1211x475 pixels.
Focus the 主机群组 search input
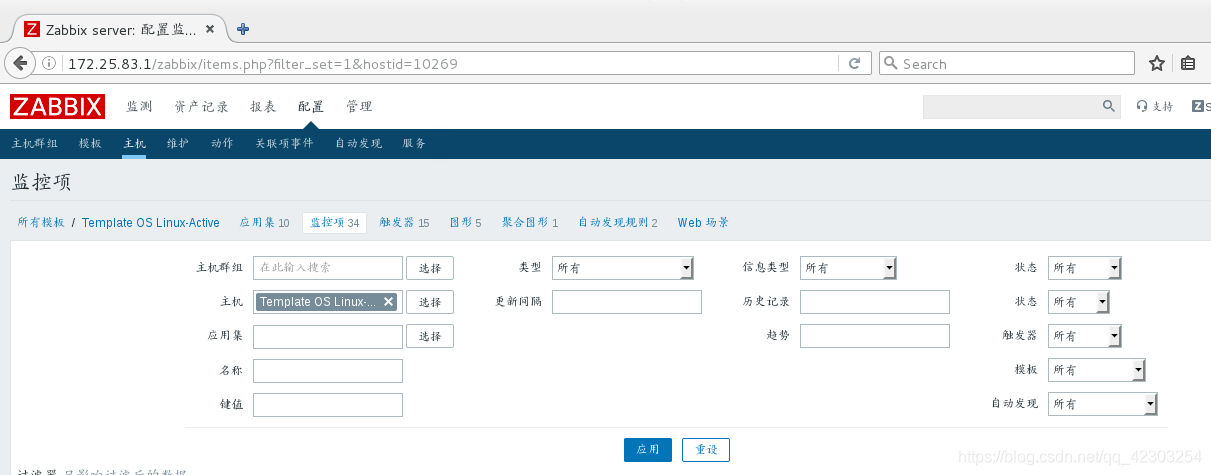[x=328, y=268]
